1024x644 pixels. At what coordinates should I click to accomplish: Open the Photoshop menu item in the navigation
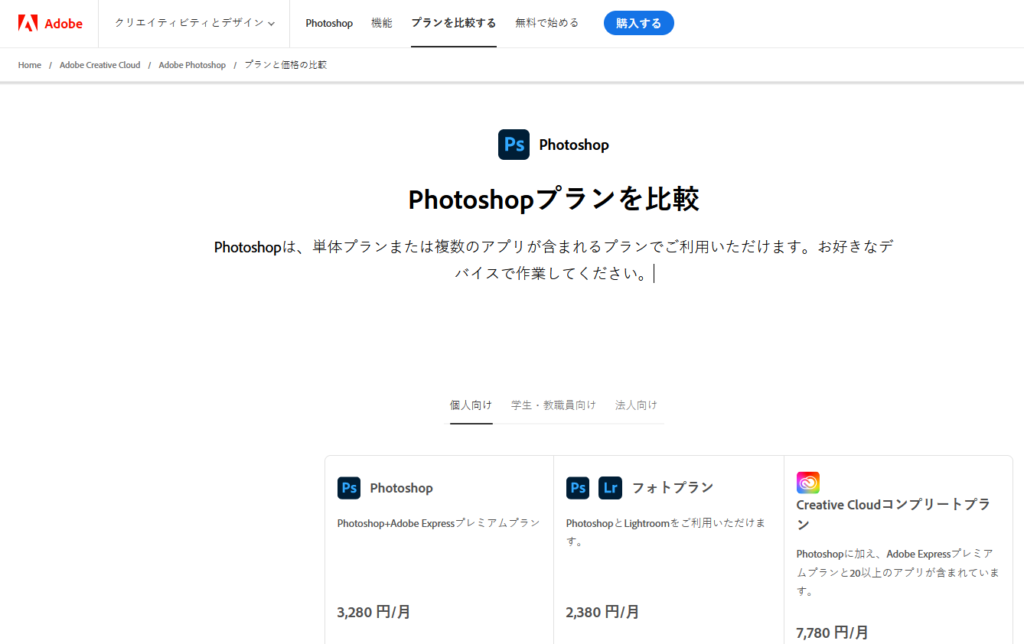coord(329,22)
